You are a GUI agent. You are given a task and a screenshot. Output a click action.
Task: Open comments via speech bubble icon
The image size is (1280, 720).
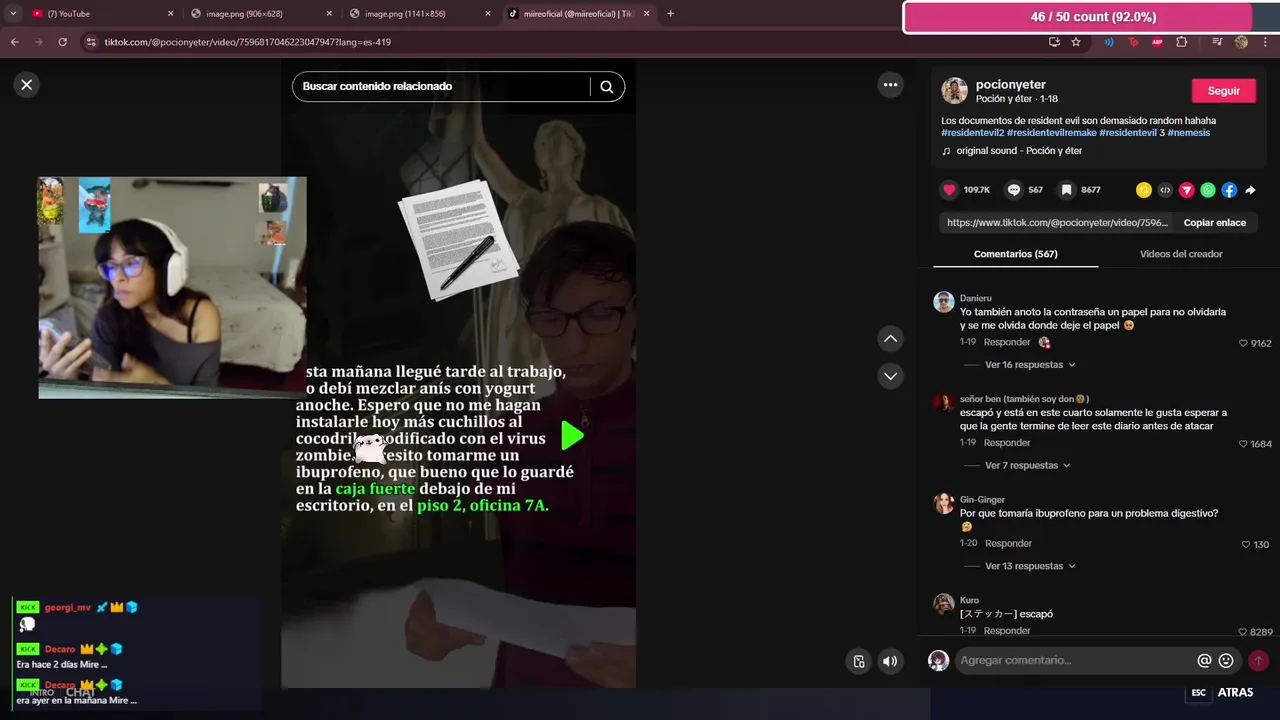(x=1014, y=189)
